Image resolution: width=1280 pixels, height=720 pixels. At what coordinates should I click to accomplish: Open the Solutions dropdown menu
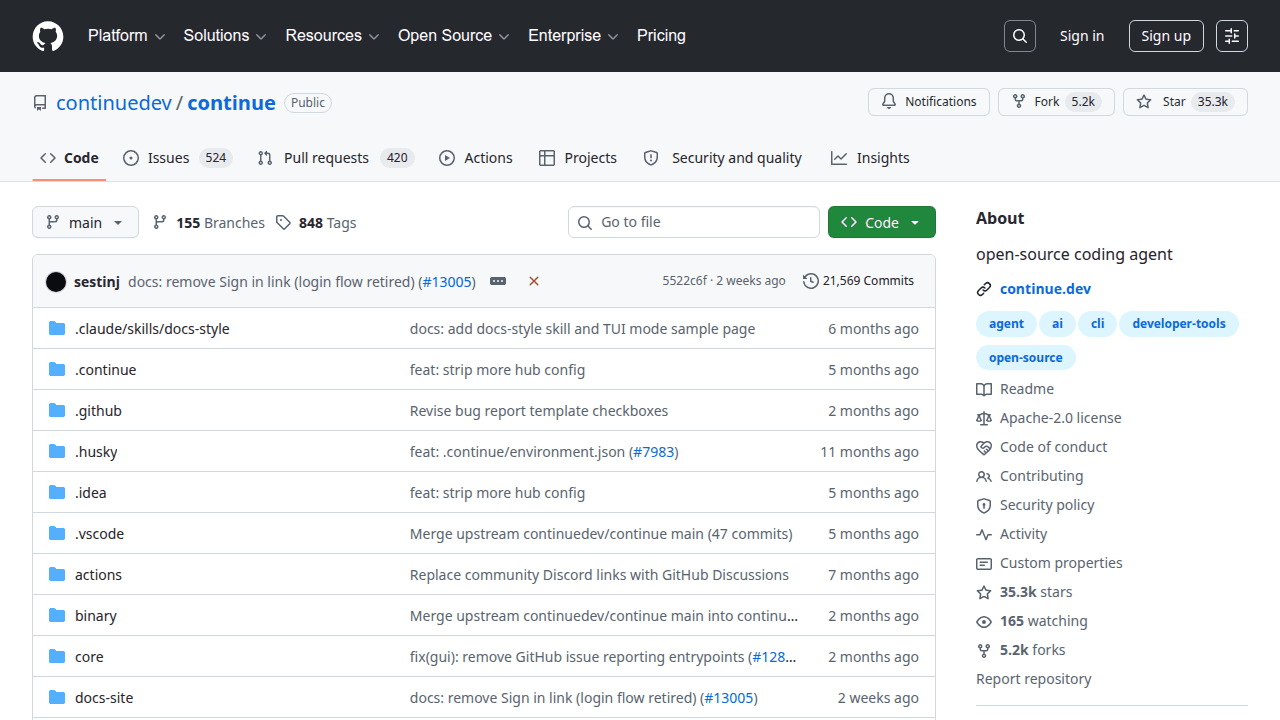pyautogui.click(x=225, y=36)
